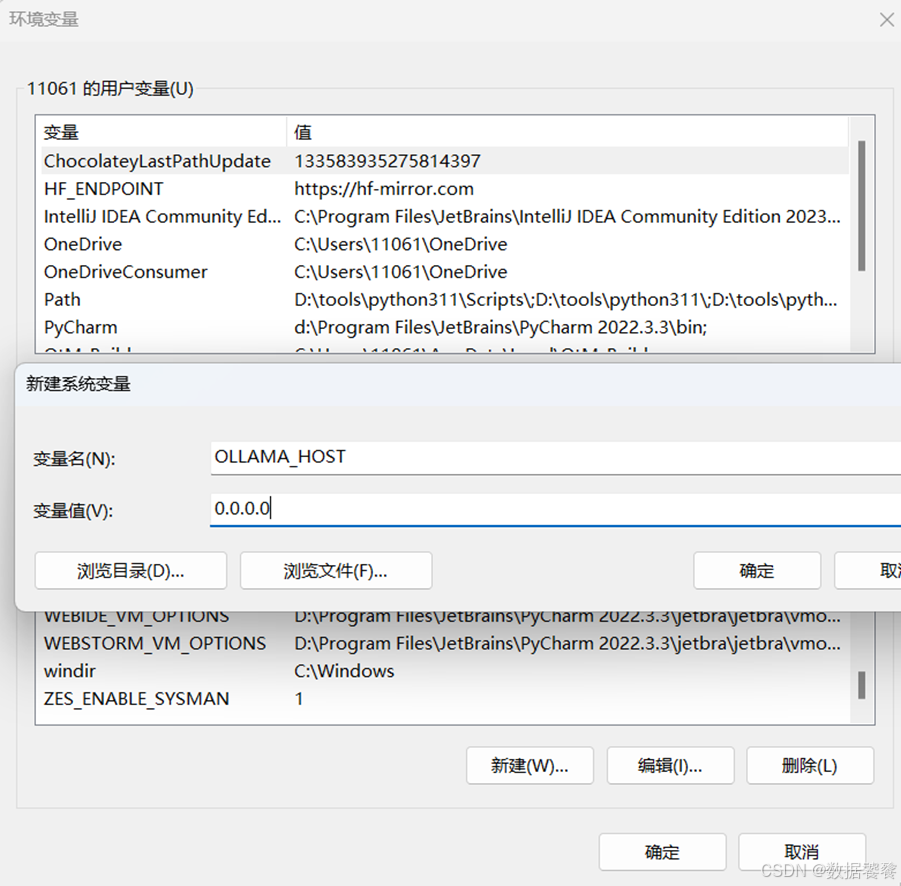Click bottom 确定 button of 环境变量 window
This screenshot has width=901, height=886.
pos(662,852)
